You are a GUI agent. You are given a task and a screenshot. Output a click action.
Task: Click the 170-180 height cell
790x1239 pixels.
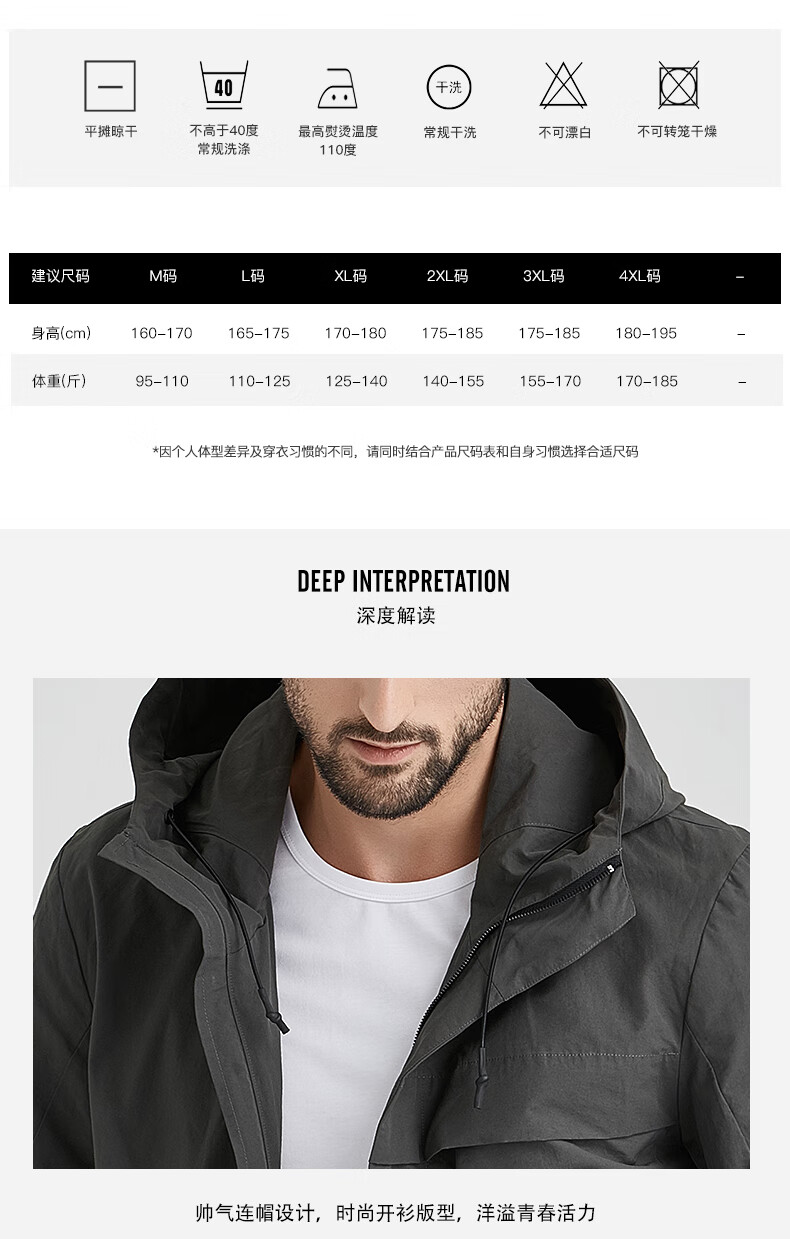[355, 333]
